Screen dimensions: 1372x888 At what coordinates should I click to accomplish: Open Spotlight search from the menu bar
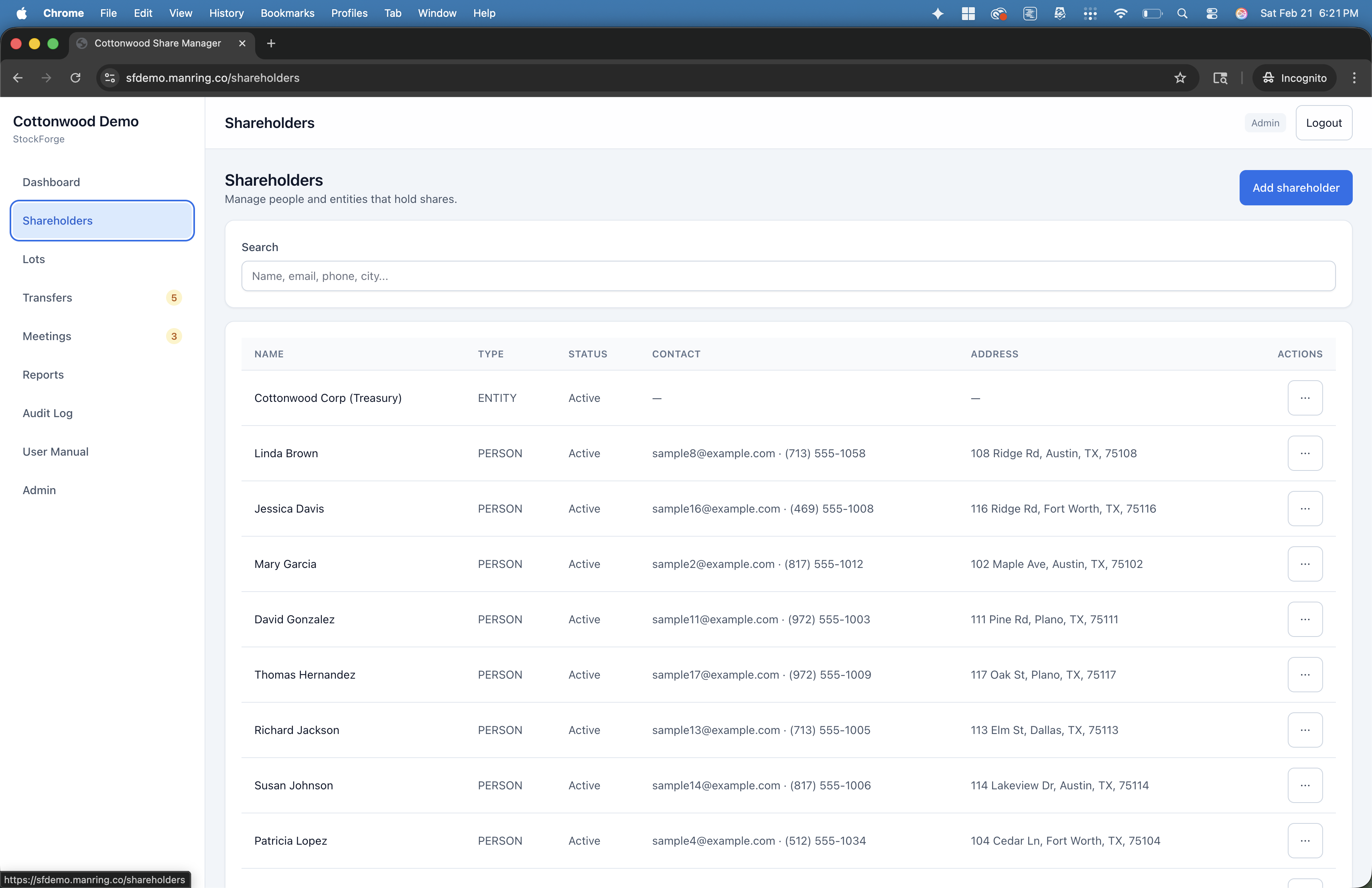[x=1182, y=13]
